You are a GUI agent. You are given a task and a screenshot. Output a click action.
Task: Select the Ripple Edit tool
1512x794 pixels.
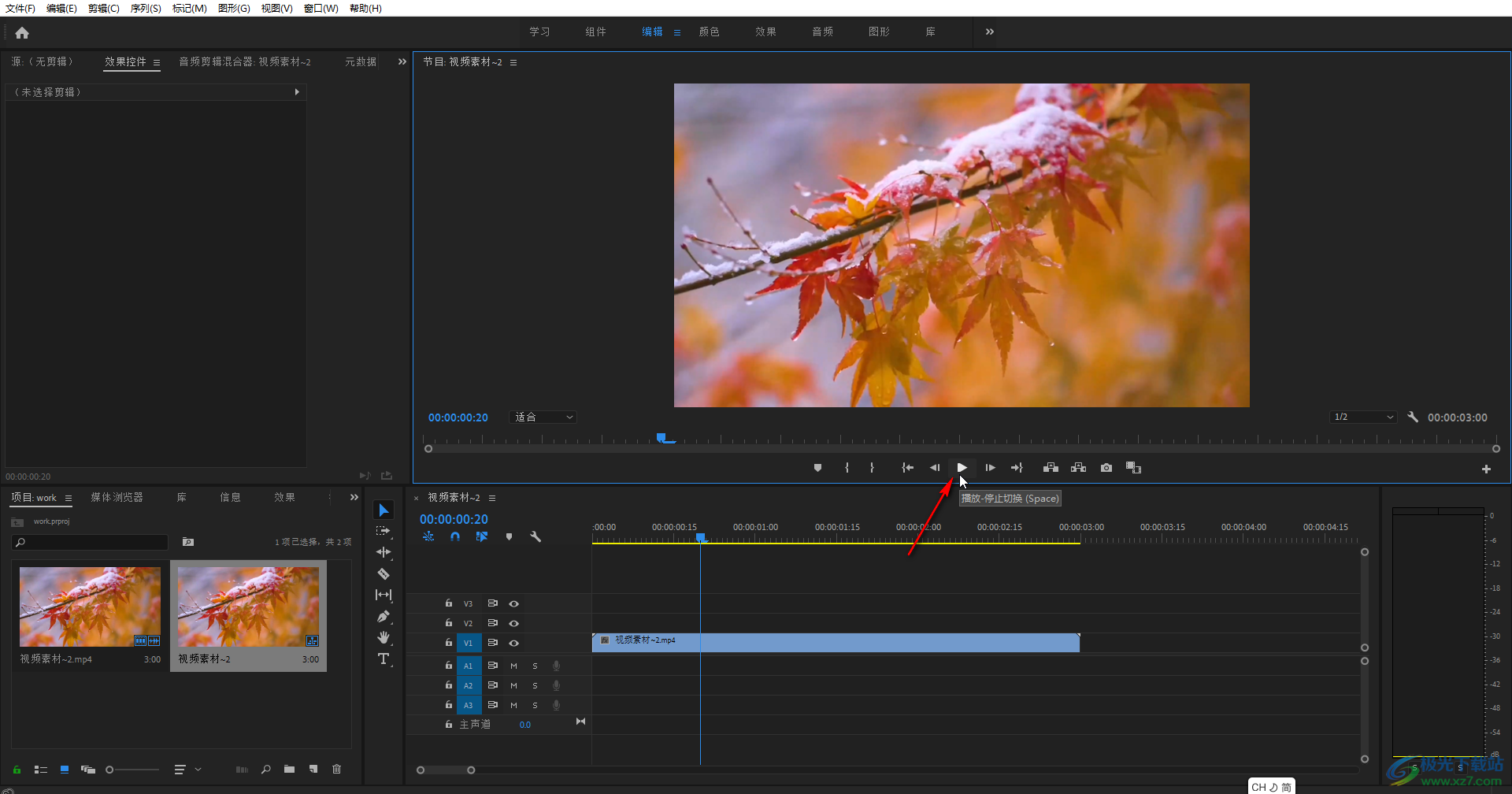coord(384,552)
